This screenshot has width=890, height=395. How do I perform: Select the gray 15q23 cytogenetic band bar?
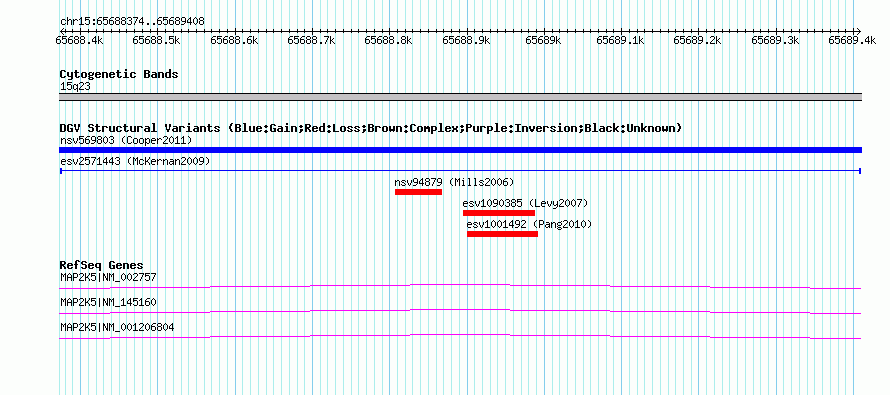460,97
